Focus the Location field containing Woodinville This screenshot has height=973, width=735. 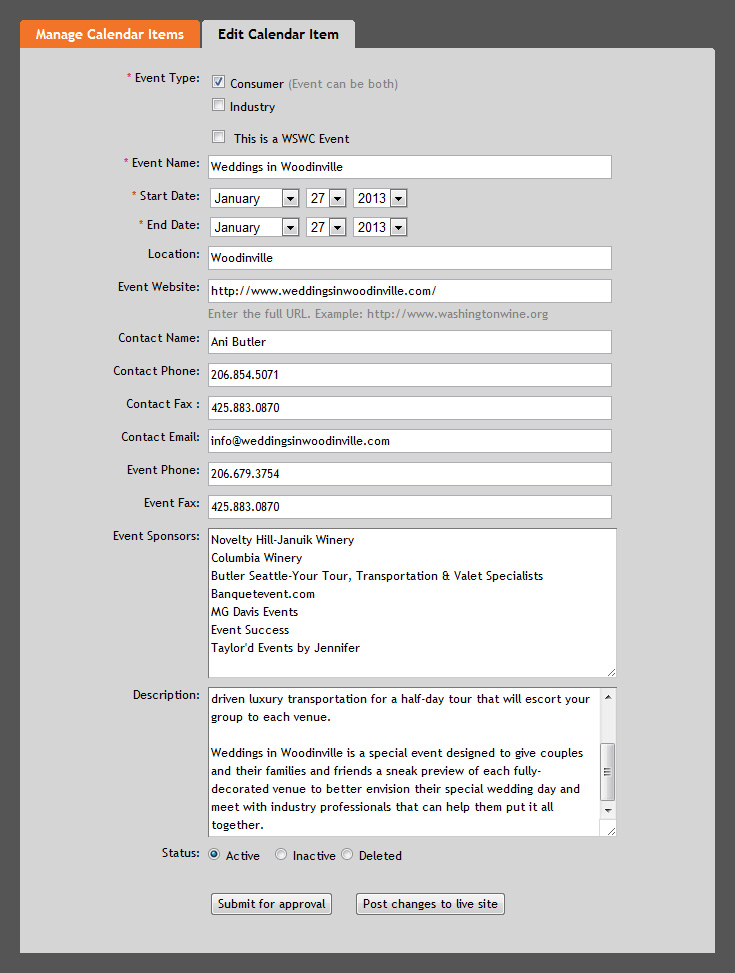[x=410, y=258]
